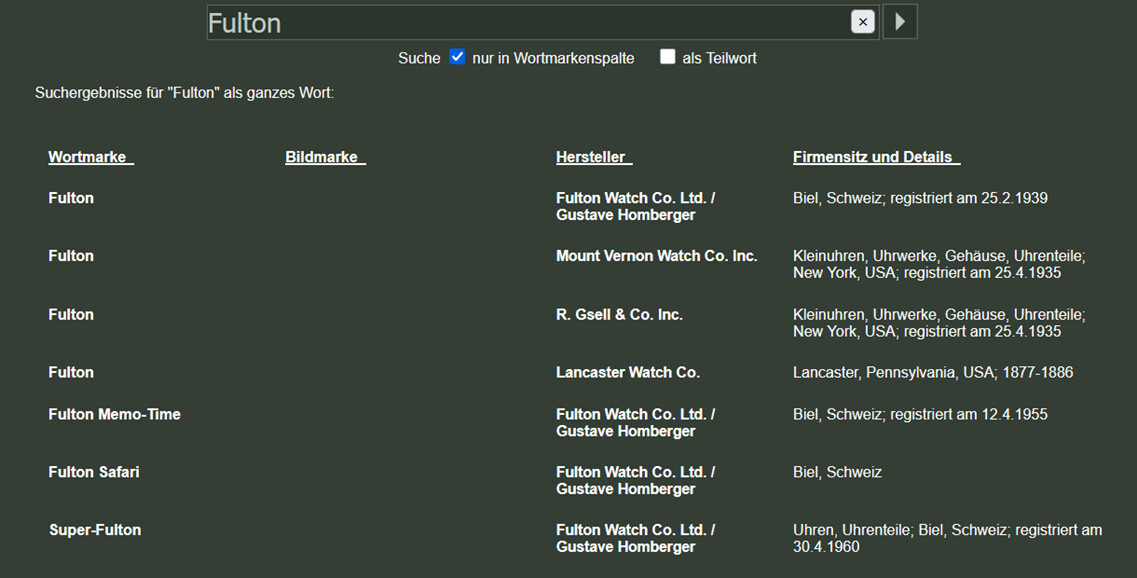Viewport: 1137px width, 578px height.
Task: Enable the 'als Teilwort' checkbox
Action: coord(667,57)
